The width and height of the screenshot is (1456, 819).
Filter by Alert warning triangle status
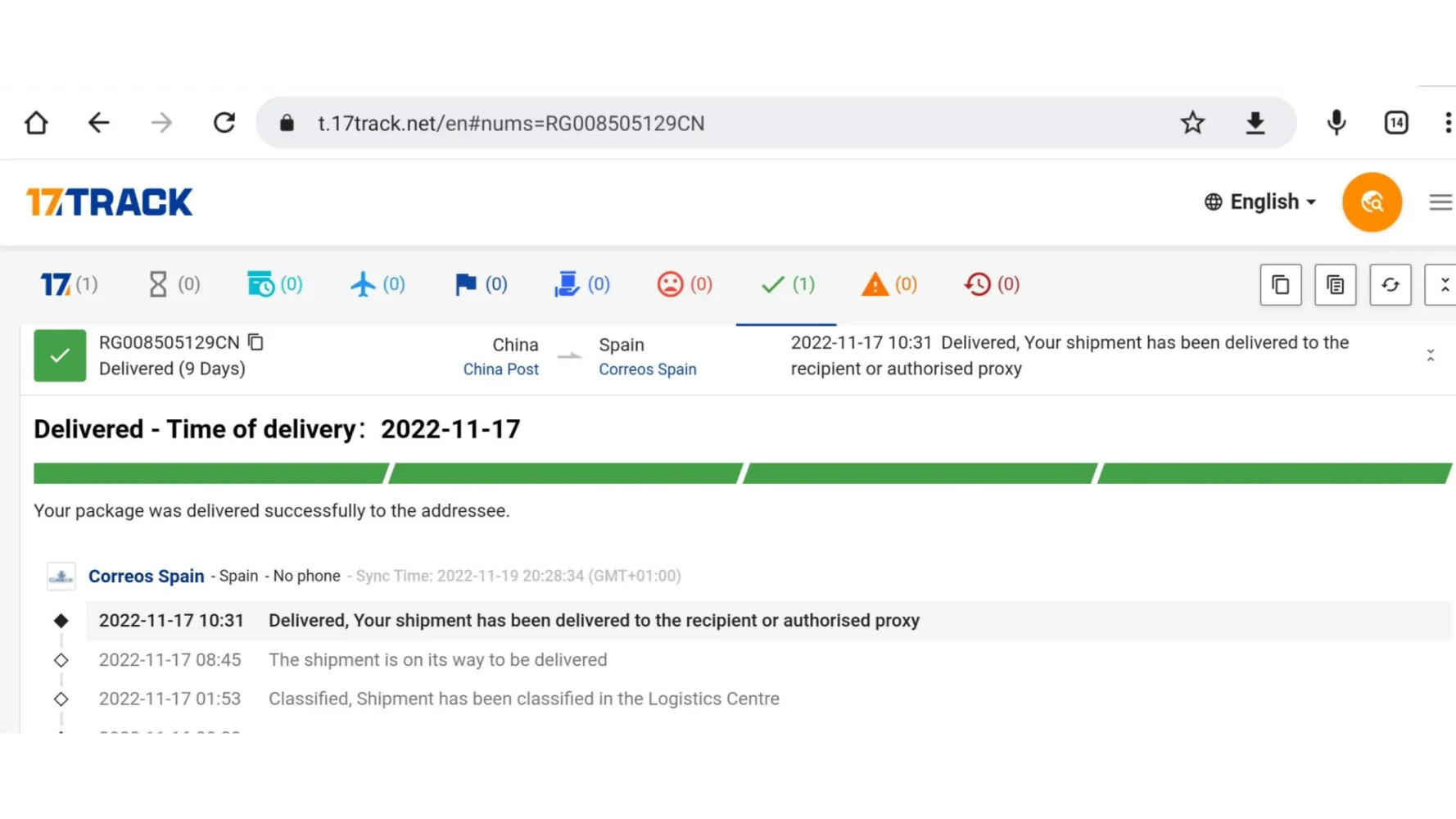(889, 284)
